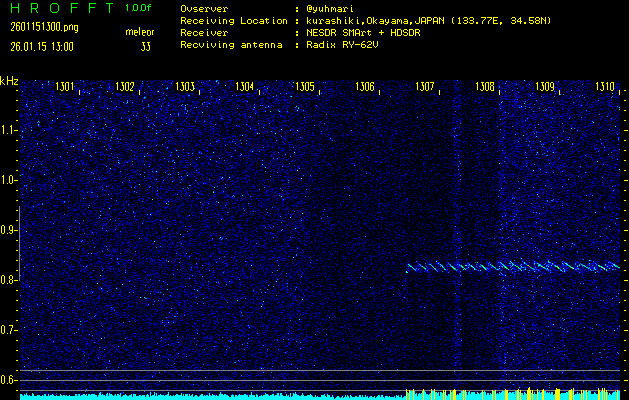The width and height of the screenshot is (629, 400).
Task: Click the version label 1.00f
Action: pyautogui.click(x=138, y=8)
